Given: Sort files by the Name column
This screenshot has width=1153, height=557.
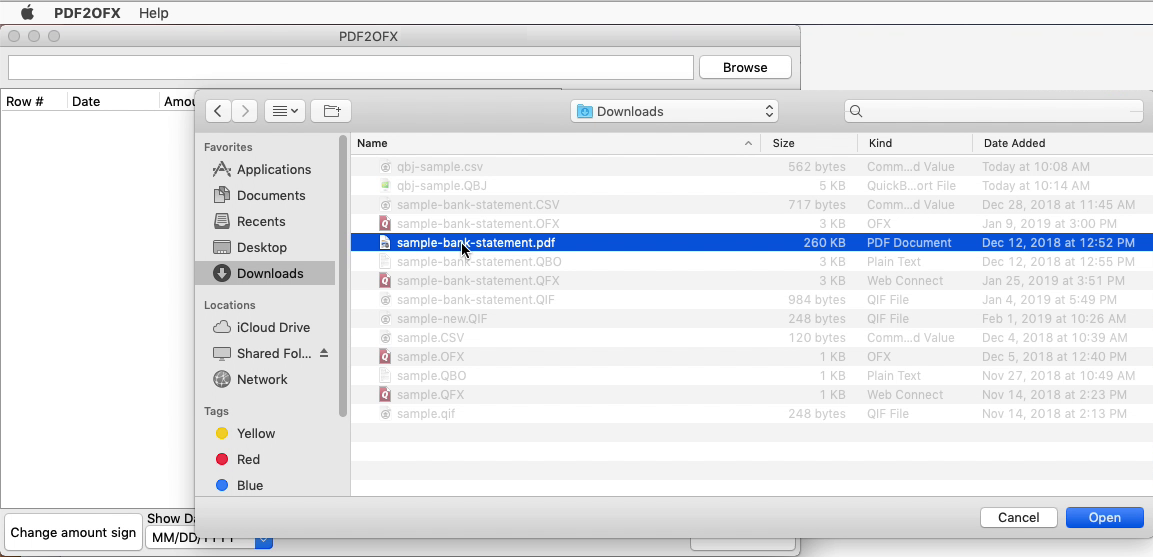Looking at the screenshot, I should [x=555, y=143].
